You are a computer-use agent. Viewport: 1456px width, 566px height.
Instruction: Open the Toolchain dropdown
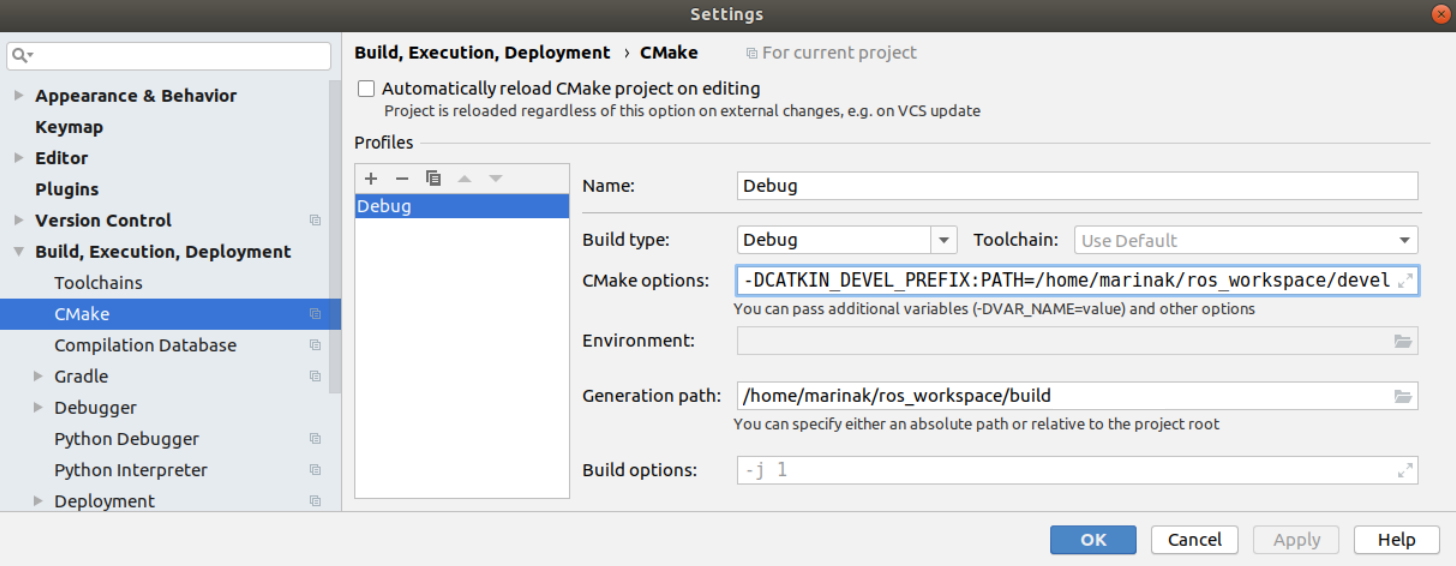[1405, 240]
